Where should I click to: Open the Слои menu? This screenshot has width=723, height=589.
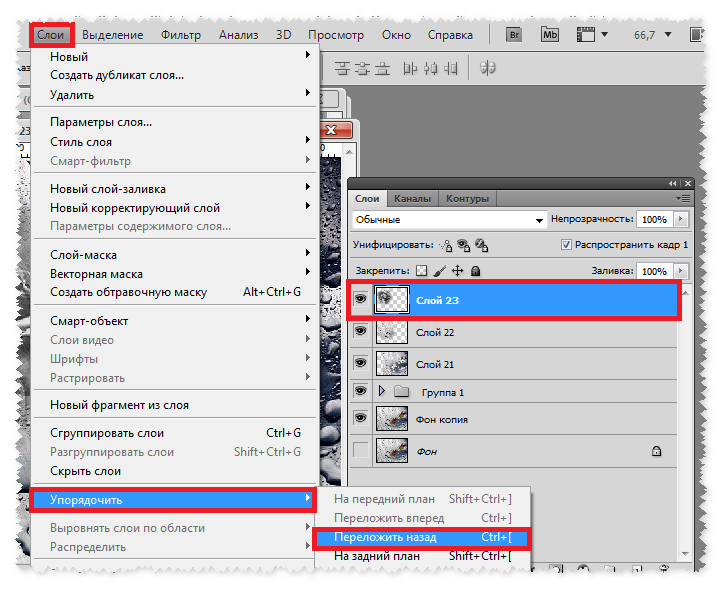tap(51, 35)
